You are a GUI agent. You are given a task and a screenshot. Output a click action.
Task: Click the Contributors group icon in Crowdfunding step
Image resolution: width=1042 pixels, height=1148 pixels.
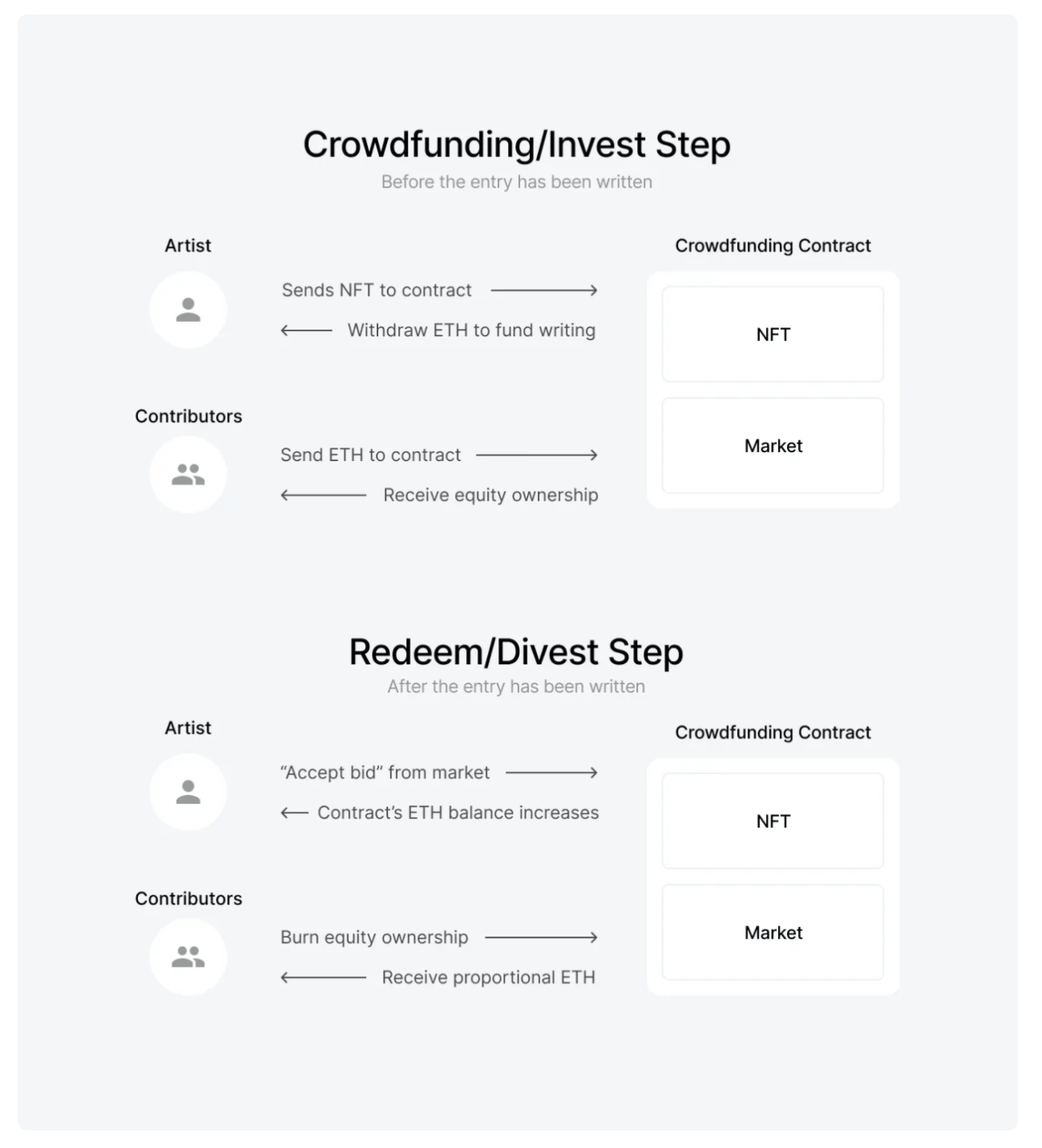(188, 474)
